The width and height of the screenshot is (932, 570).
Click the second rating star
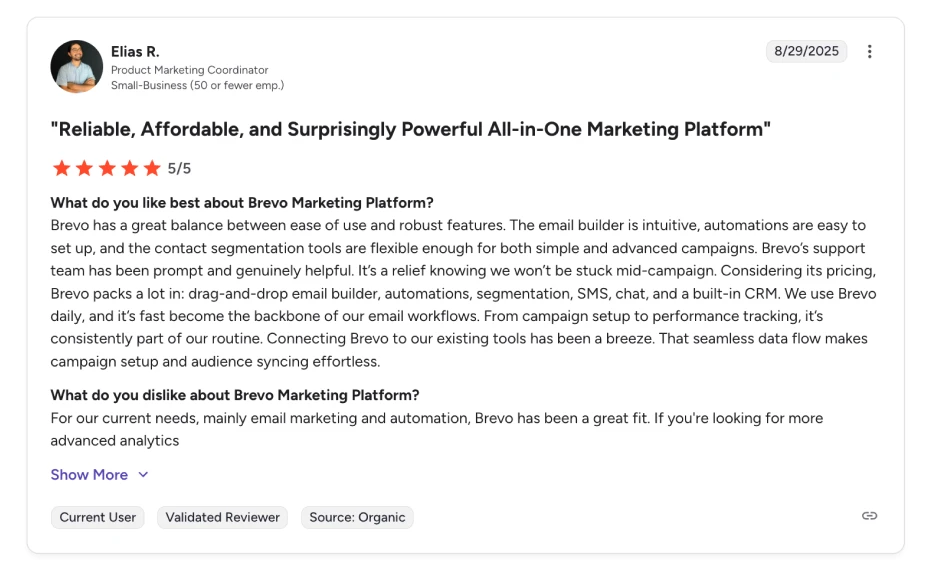tap(84, 168)
